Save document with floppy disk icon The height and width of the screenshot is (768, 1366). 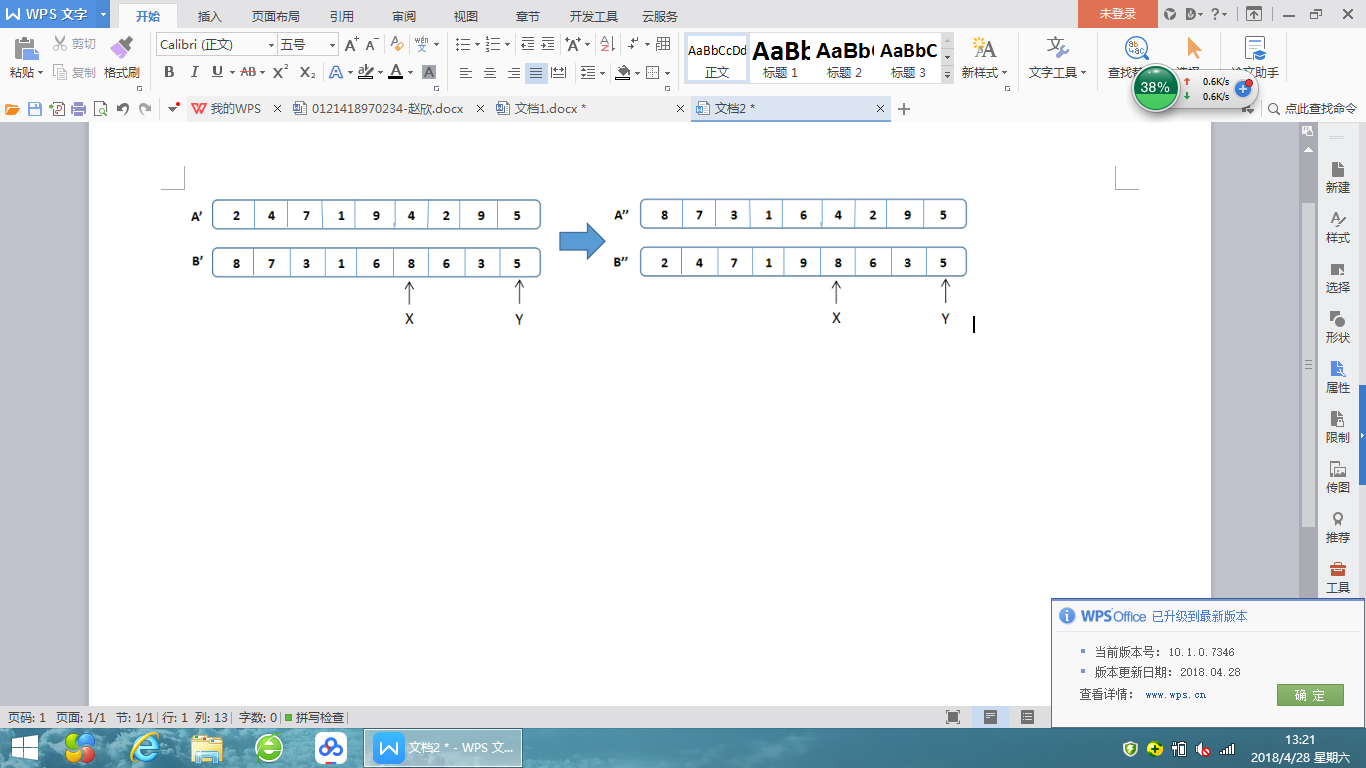35,109
